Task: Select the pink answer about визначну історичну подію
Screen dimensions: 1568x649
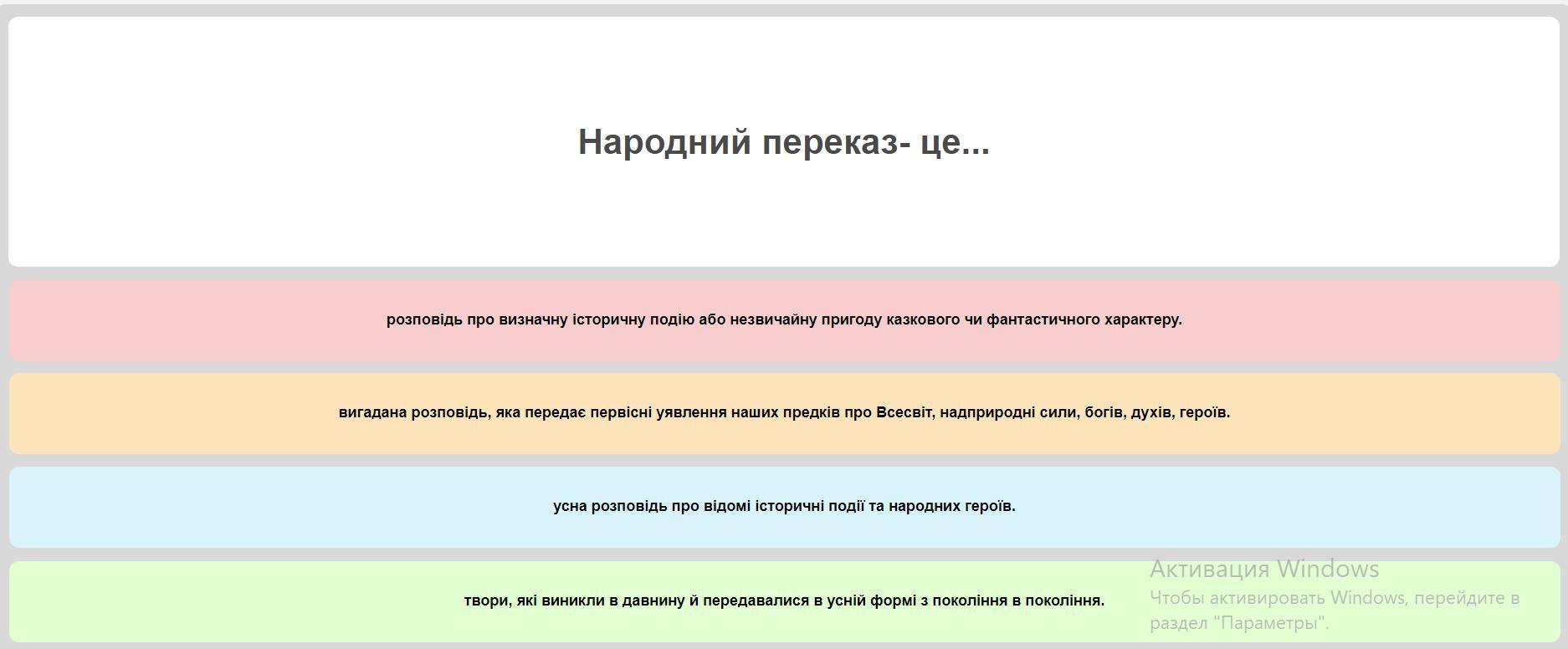Action: click(784, 320)
